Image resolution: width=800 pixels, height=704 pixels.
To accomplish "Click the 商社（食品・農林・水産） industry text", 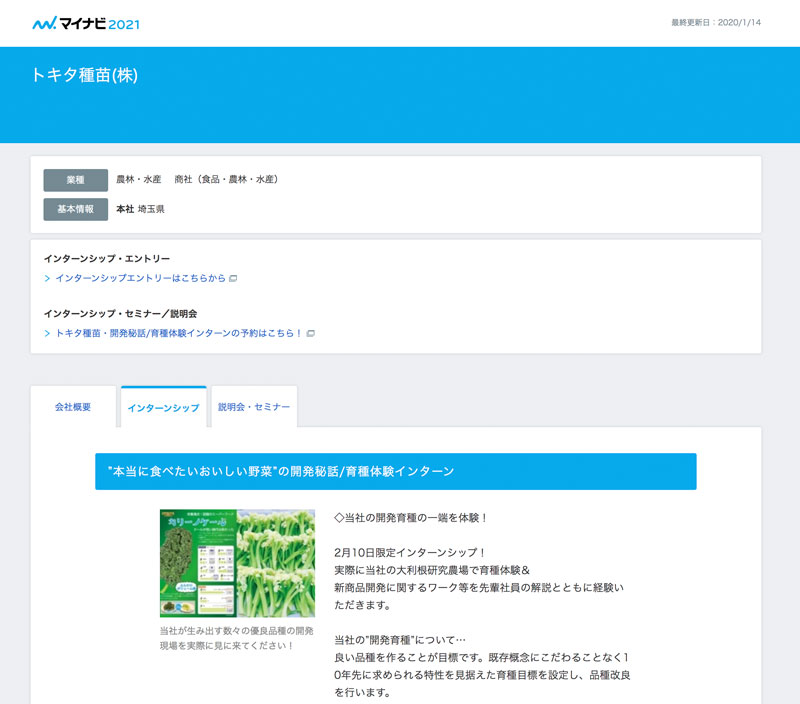I will tap(226, 180).
